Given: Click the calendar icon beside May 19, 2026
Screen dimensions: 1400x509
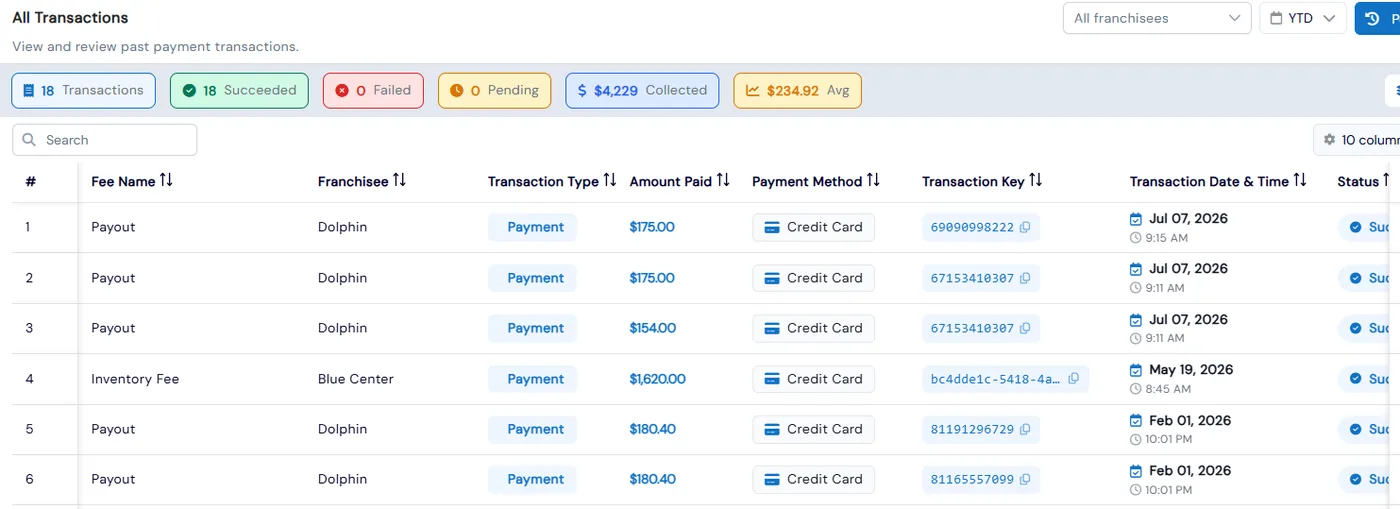Looking at the screenshot, I should click(x=1135, y=370).
